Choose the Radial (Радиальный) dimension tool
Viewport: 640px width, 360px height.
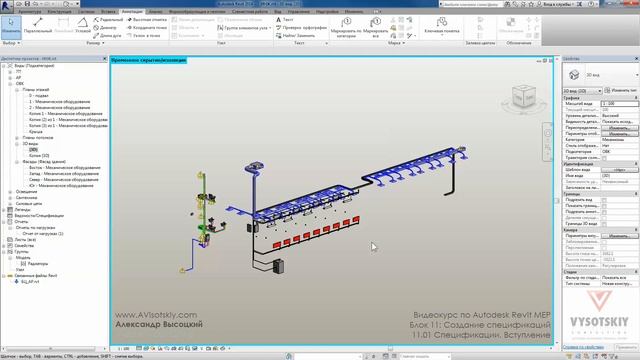(108, 20)
